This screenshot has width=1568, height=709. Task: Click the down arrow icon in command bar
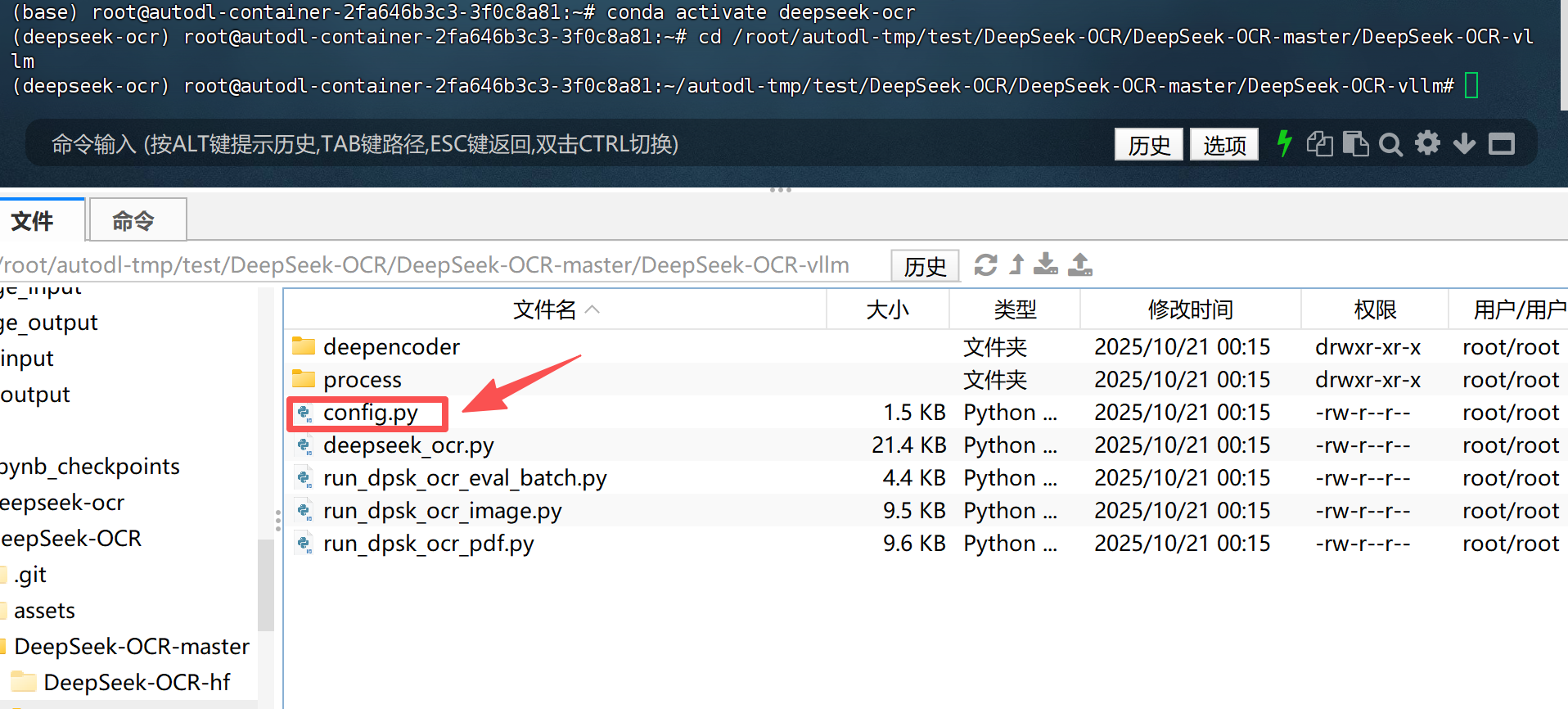coord(1464,144)
